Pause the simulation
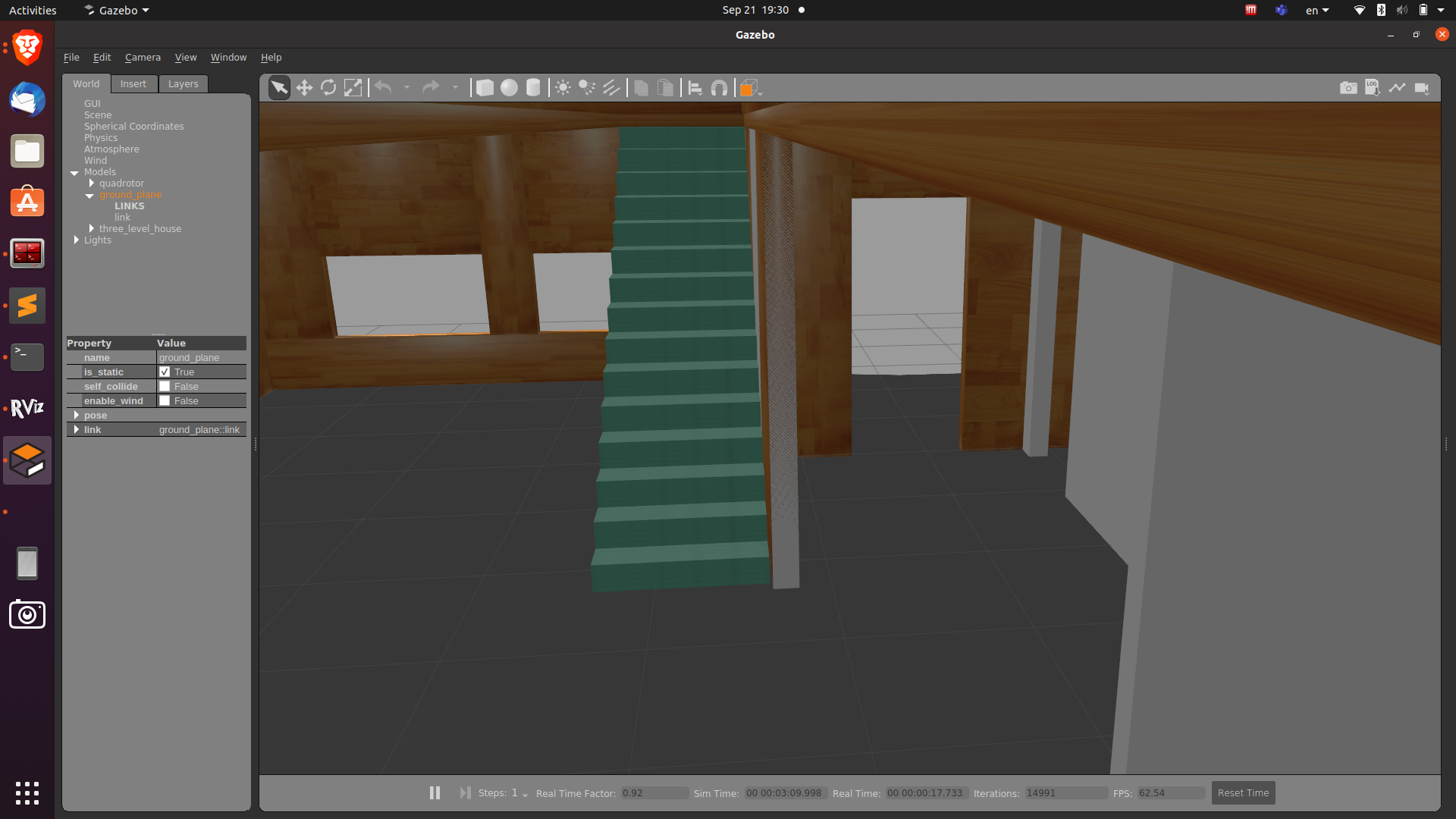The width and height of the screenshot is (1456, 819). (435, 792)
